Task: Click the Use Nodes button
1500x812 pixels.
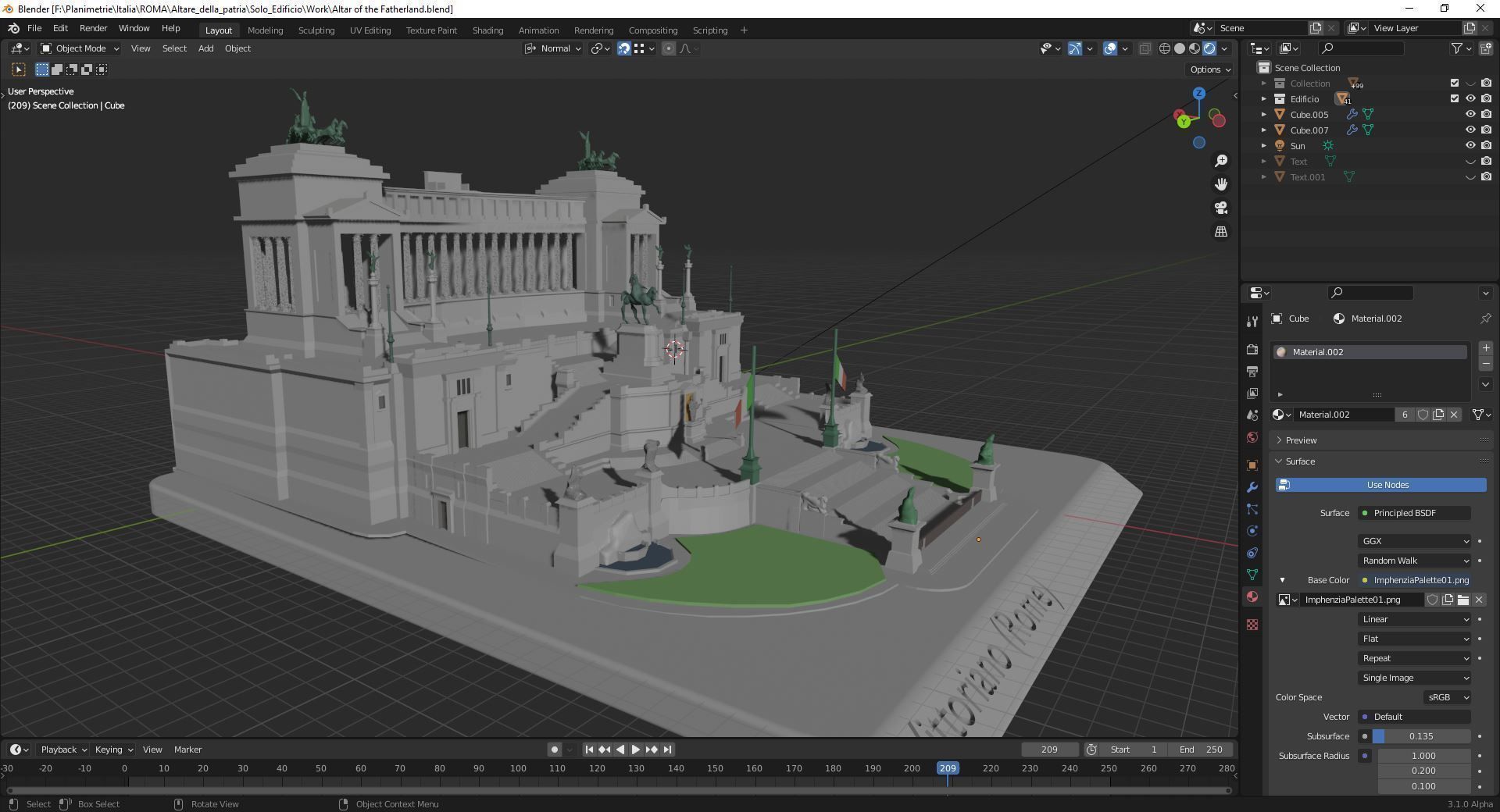Action: tap(1380, 485)
